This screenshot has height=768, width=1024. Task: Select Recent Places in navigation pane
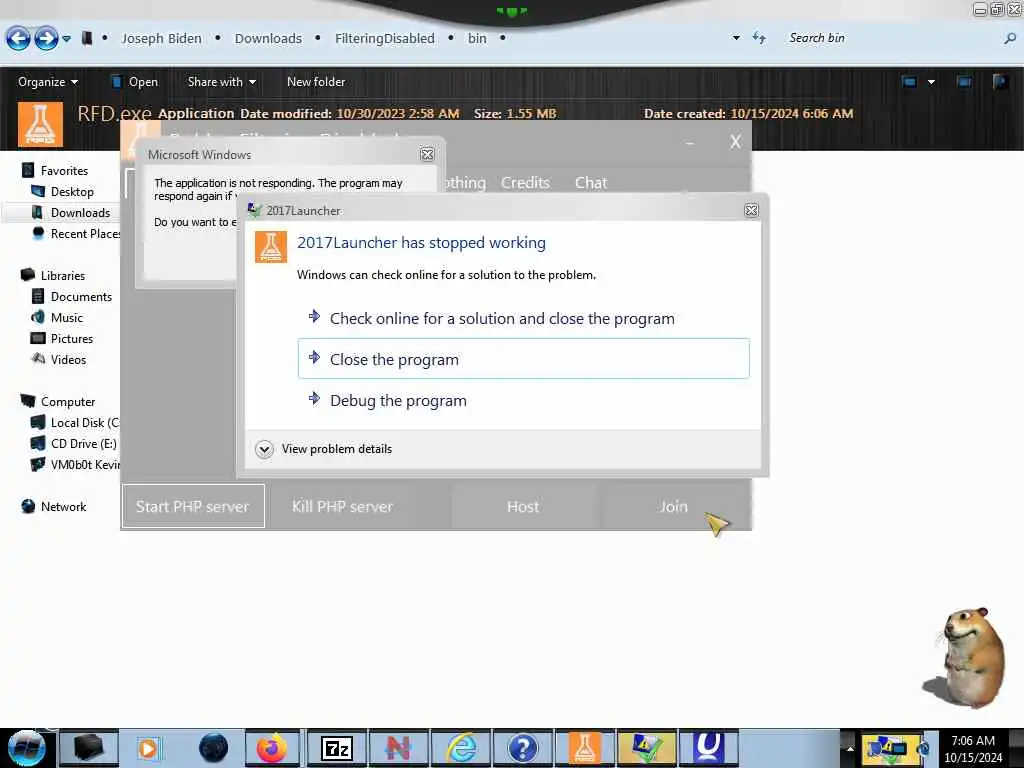85,234
